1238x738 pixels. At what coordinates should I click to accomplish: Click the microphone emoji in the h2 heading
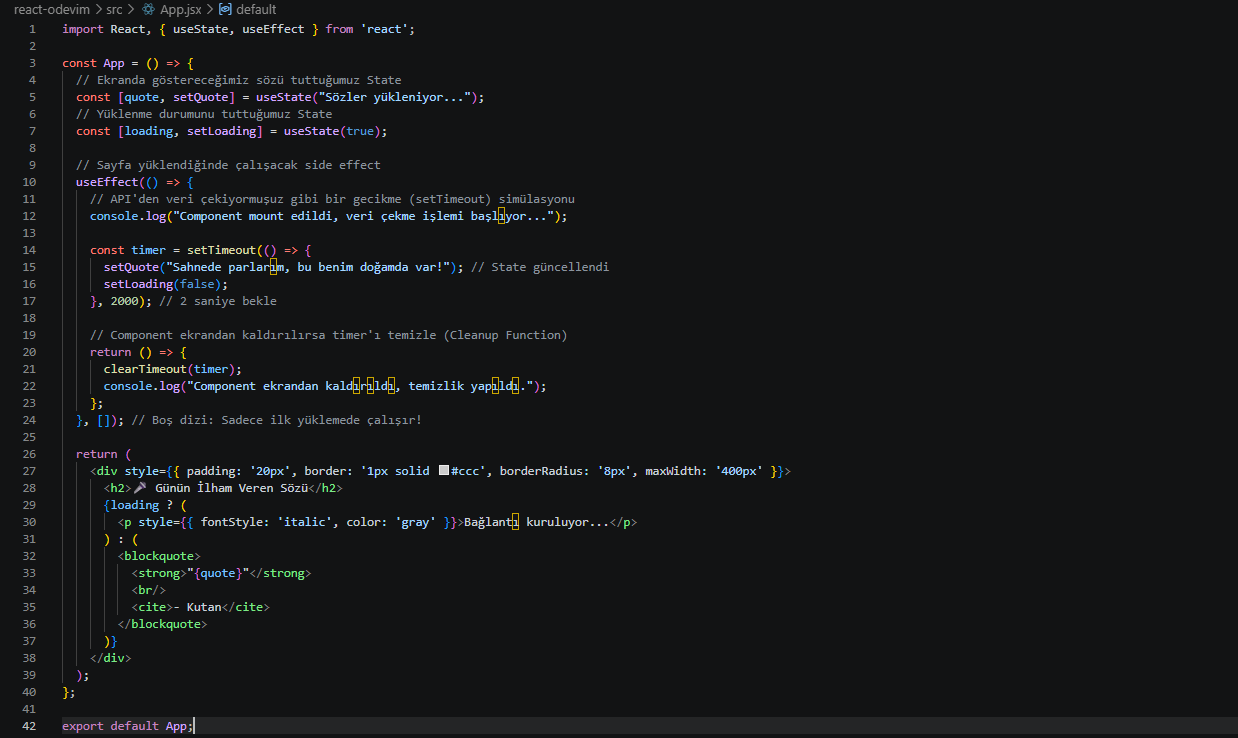[139, 488]
